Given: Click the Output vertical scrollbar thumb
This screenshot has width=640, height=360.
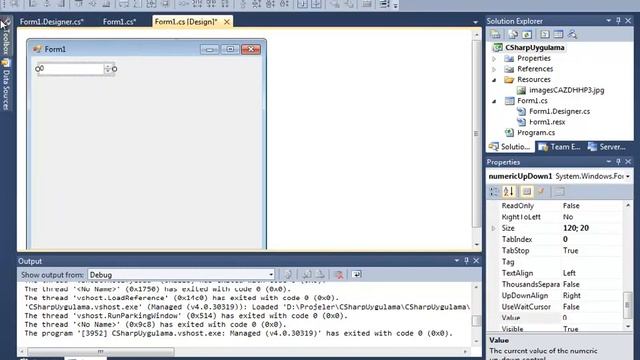Looking at the screenshot, I should coord(476,320).
